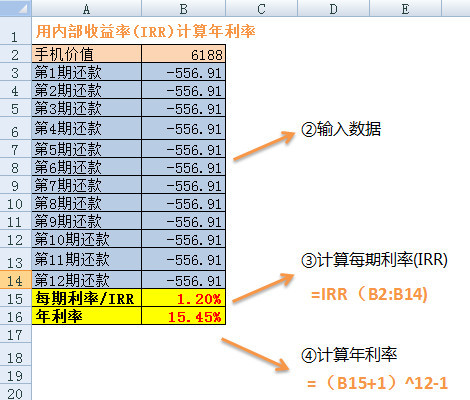Select column D header

pyautogui.click(x=333, y=8)
